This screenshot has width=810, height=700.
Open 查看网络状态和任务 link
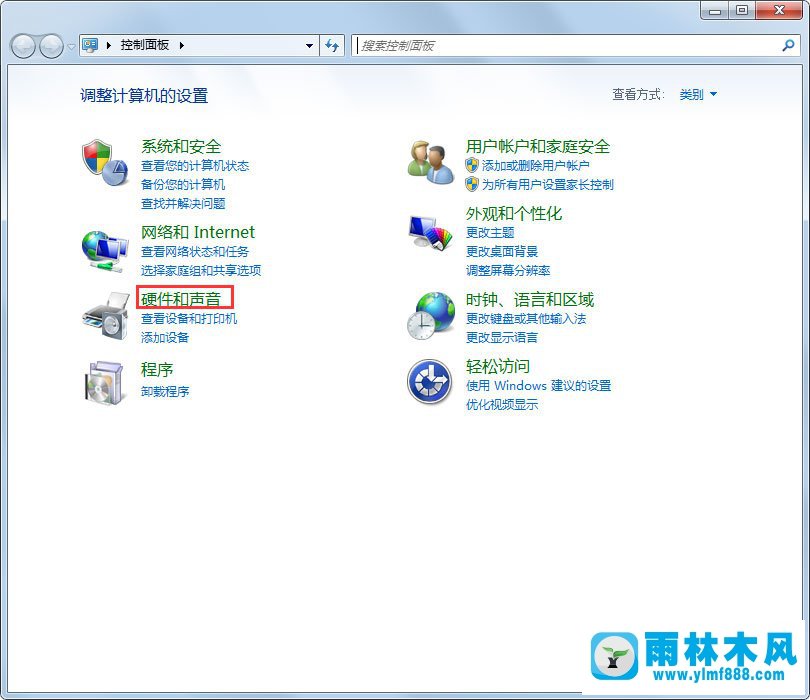(195, 252)
